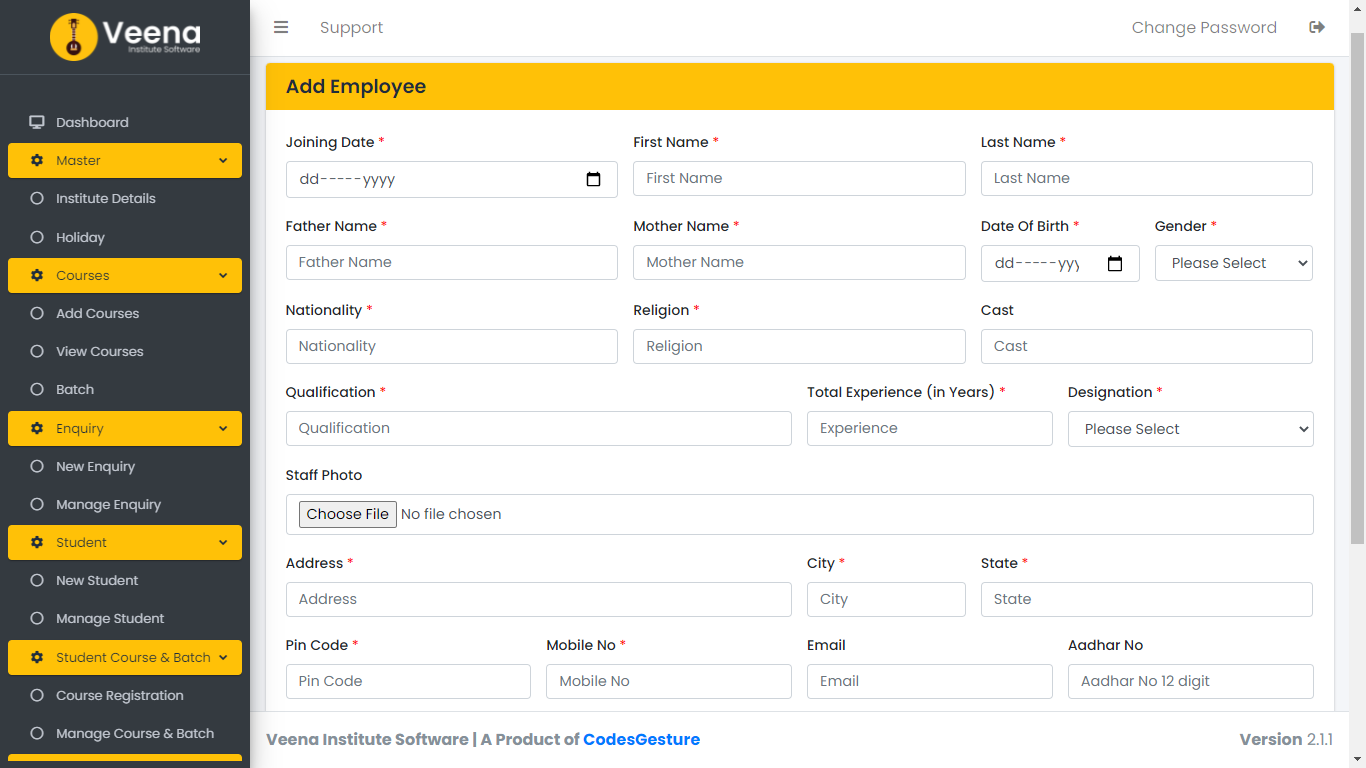
Task: Click the page vertical scrollbar
Action: click(x=1357, y=290)
